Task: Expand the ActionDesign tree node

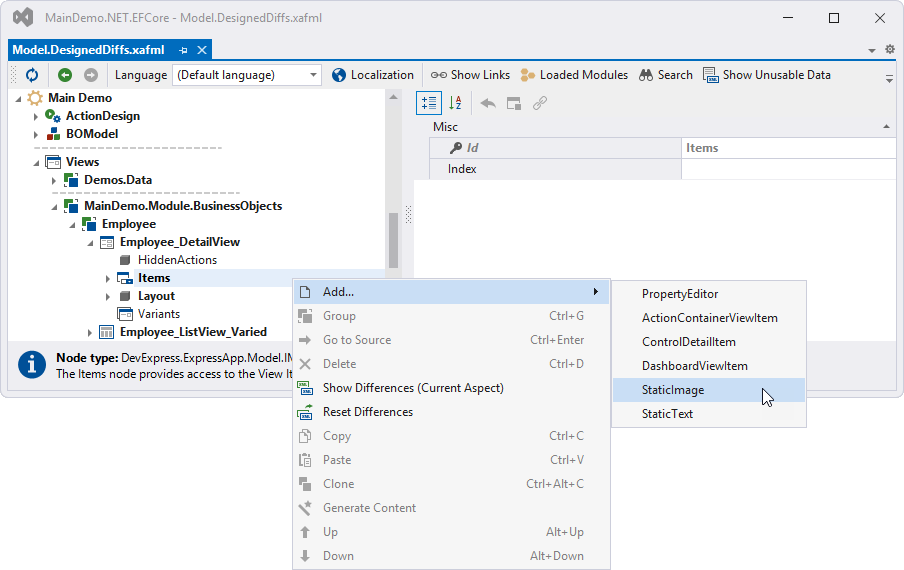Action: (36, 117)
